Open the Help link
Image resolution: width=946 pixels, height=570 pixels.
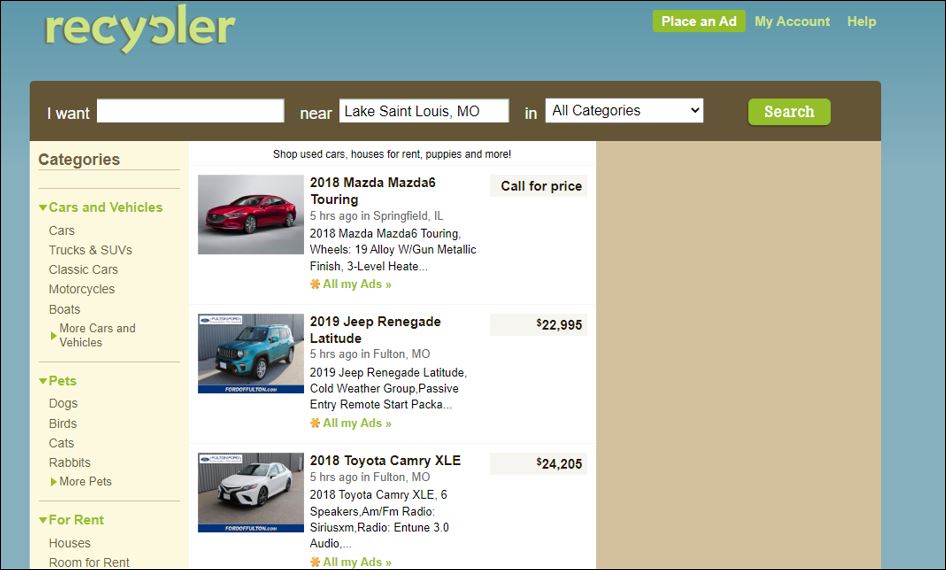click(862, 22)
